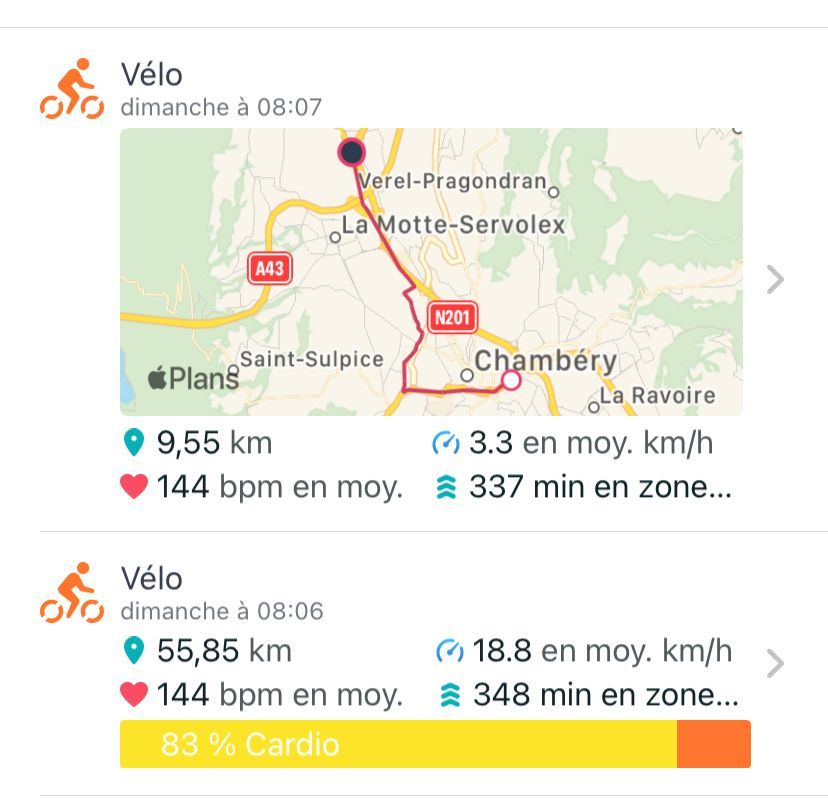The image size is (828, 802).
Task: Tap the zone chevrons icon beside 348 min
Action: click(x=450, y=695)
